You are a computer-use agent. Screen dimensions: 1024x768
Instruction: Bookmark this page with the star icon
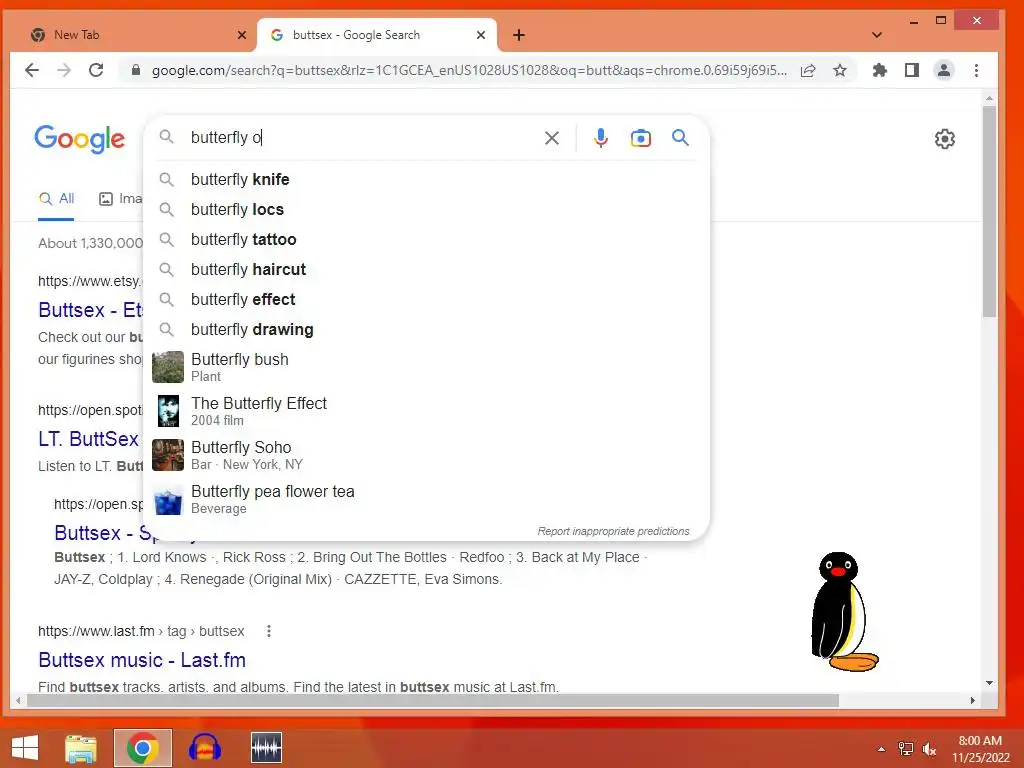tap(840, 70)
